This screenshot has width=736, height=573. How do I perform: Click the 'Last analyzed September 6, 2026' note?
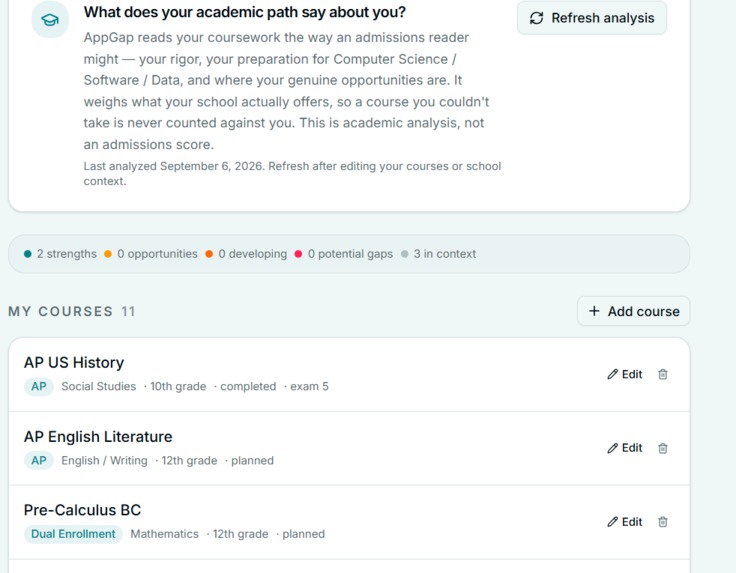[292, 174]
